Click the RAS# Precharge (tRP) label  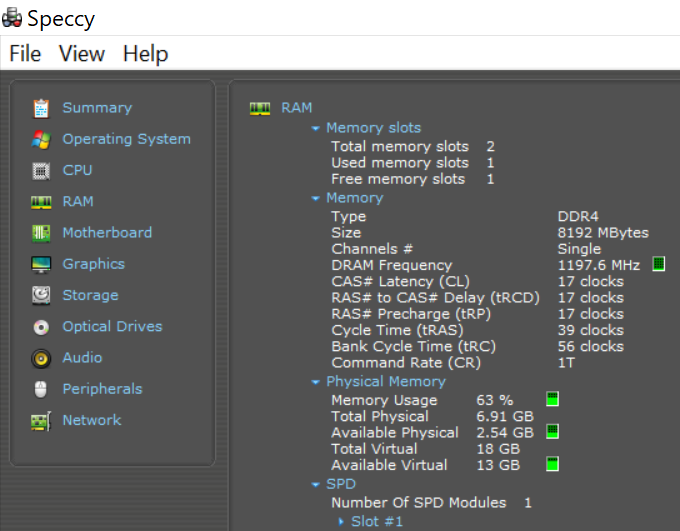tap(411, 314)
